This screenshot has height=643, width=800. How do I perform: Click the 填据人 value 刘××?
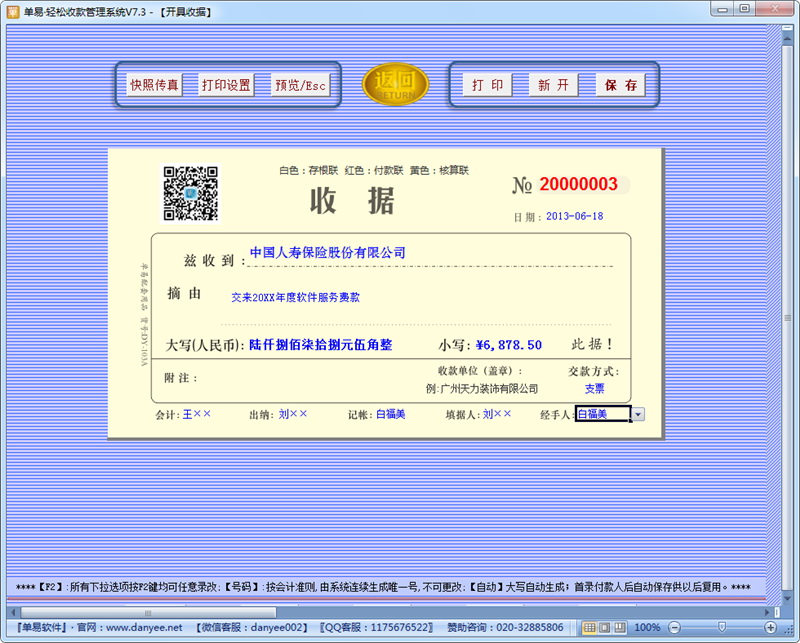(x=497, y=414)
